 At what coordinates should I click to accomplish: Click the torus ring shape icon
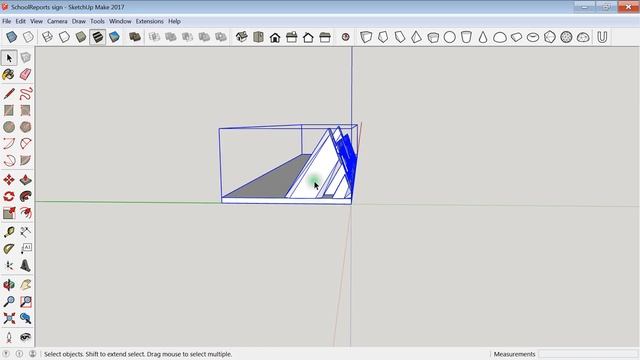[533, 37]
